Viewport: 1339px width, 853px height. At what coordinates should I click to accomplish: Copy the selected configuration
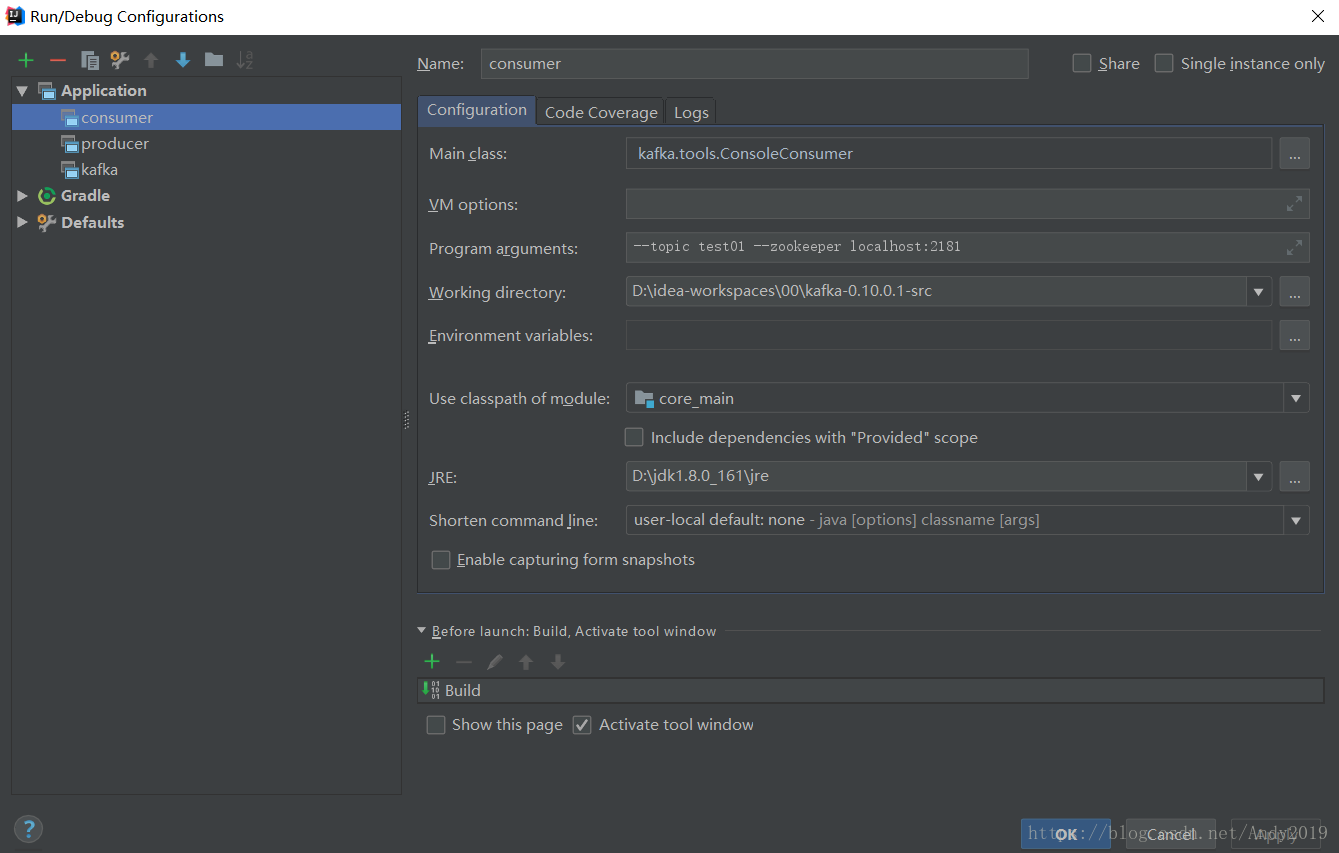click(x=90, y=60)
